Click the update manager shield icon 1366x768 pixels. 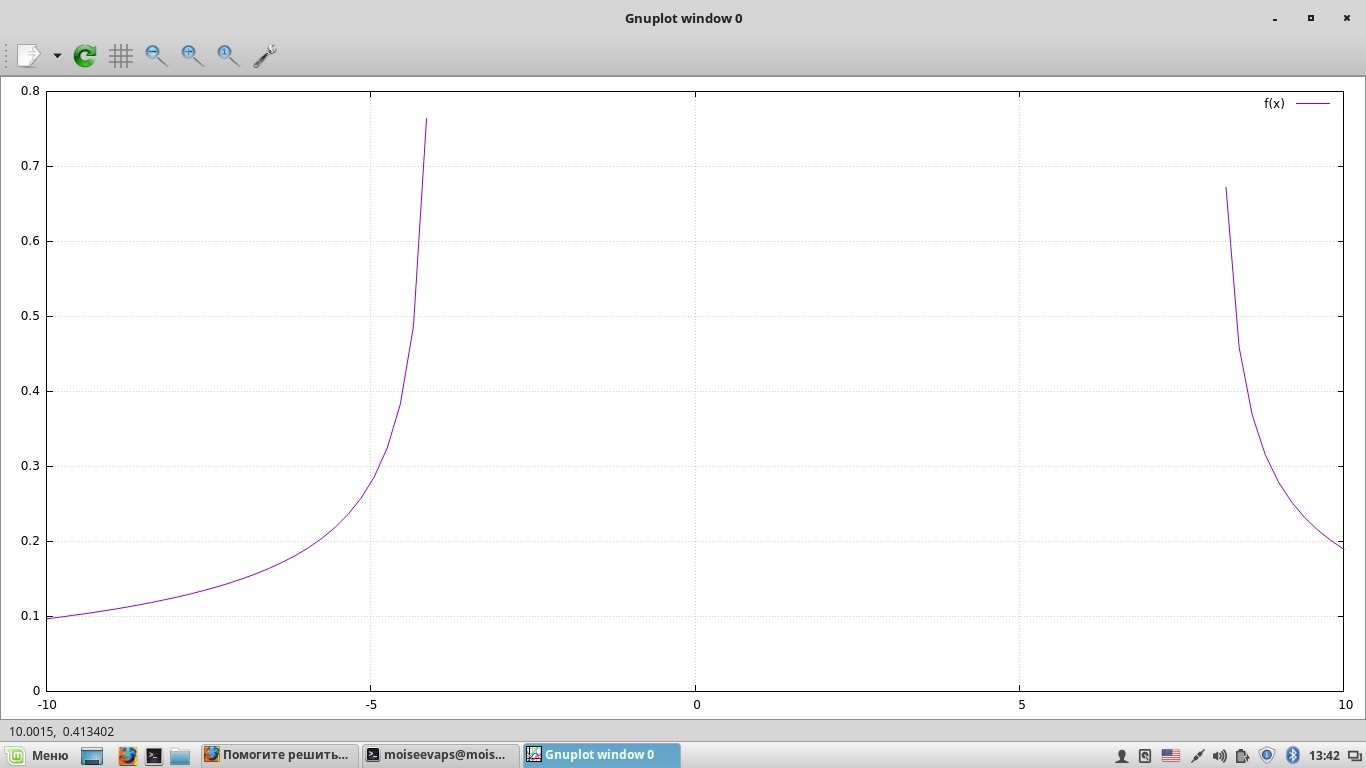tap(1267, 756)
